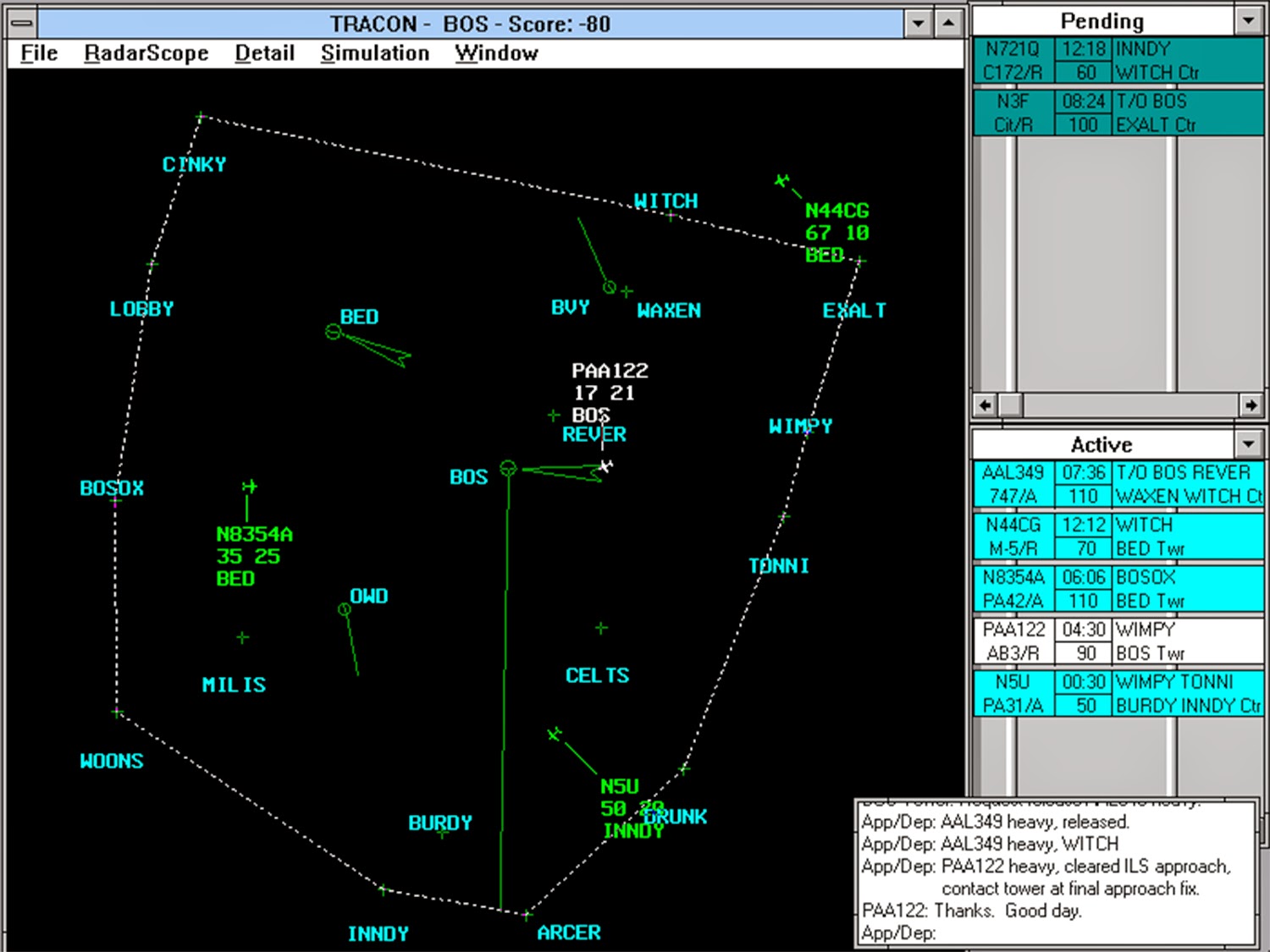Click the BOS airport circle symbol

pos(508,468)
